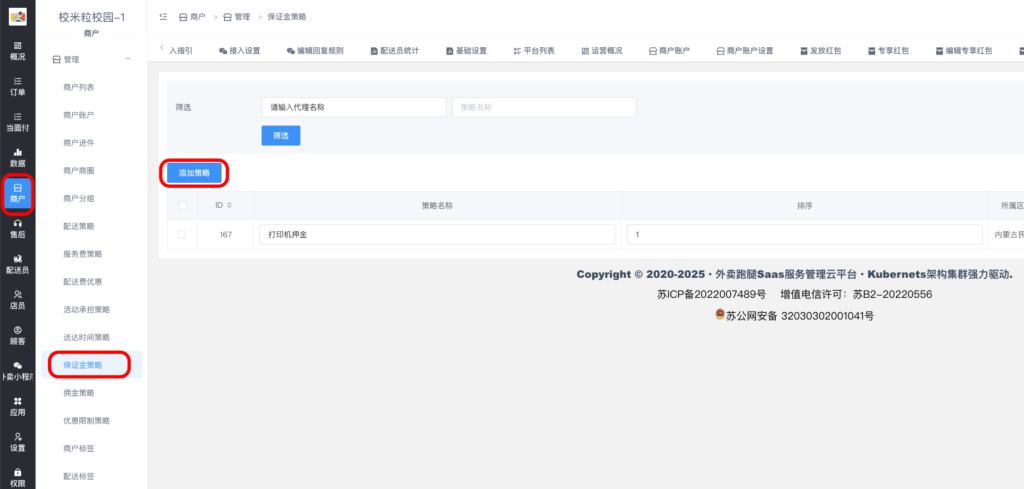Collapse the 管理 menu group chevron
Screen dimensions: 1024x489
pyautogui.click(x=128, y=59)
